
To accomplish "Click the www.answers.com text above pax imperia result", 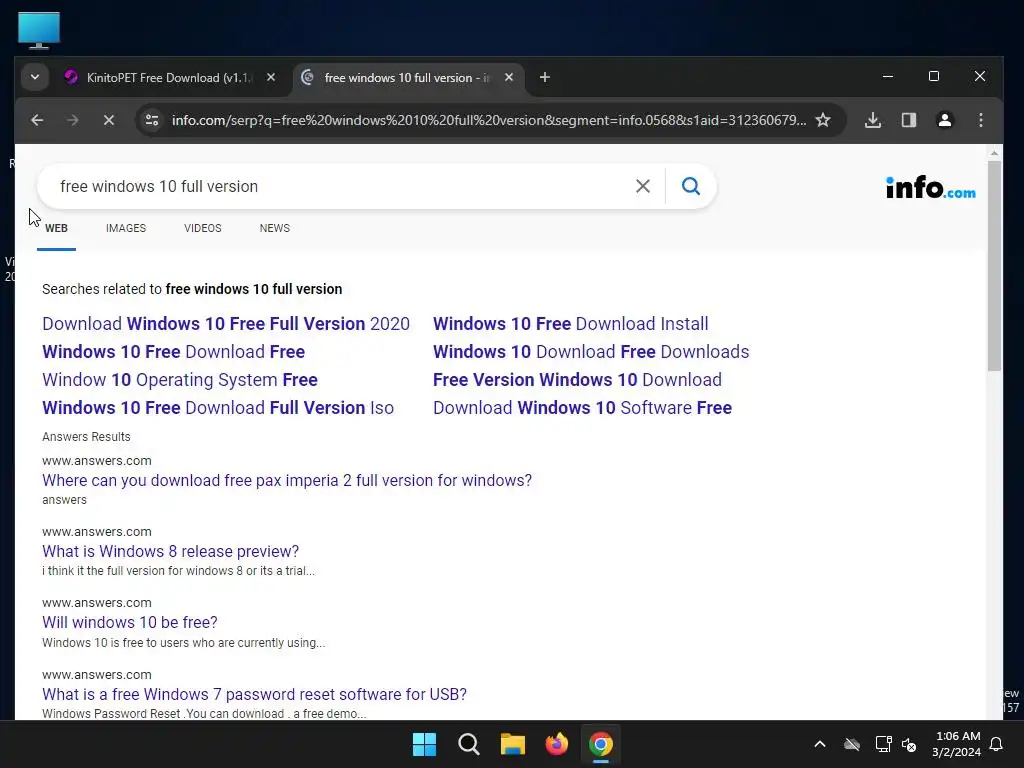I will (97, 461).
